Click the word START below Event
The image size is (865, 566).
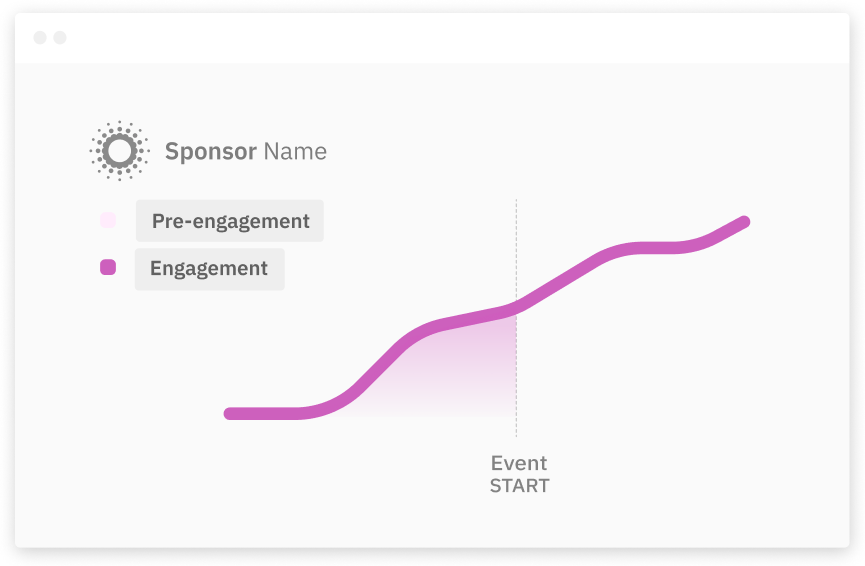point(520,486)
